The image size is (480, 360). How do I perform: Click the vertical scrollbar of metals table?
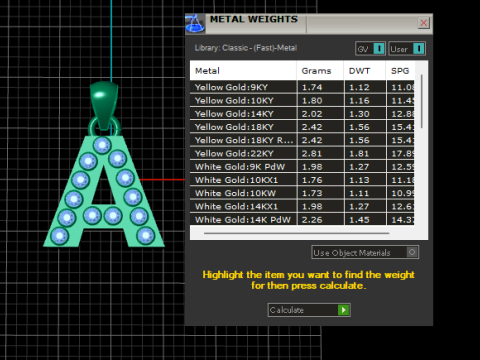[422, 101]
